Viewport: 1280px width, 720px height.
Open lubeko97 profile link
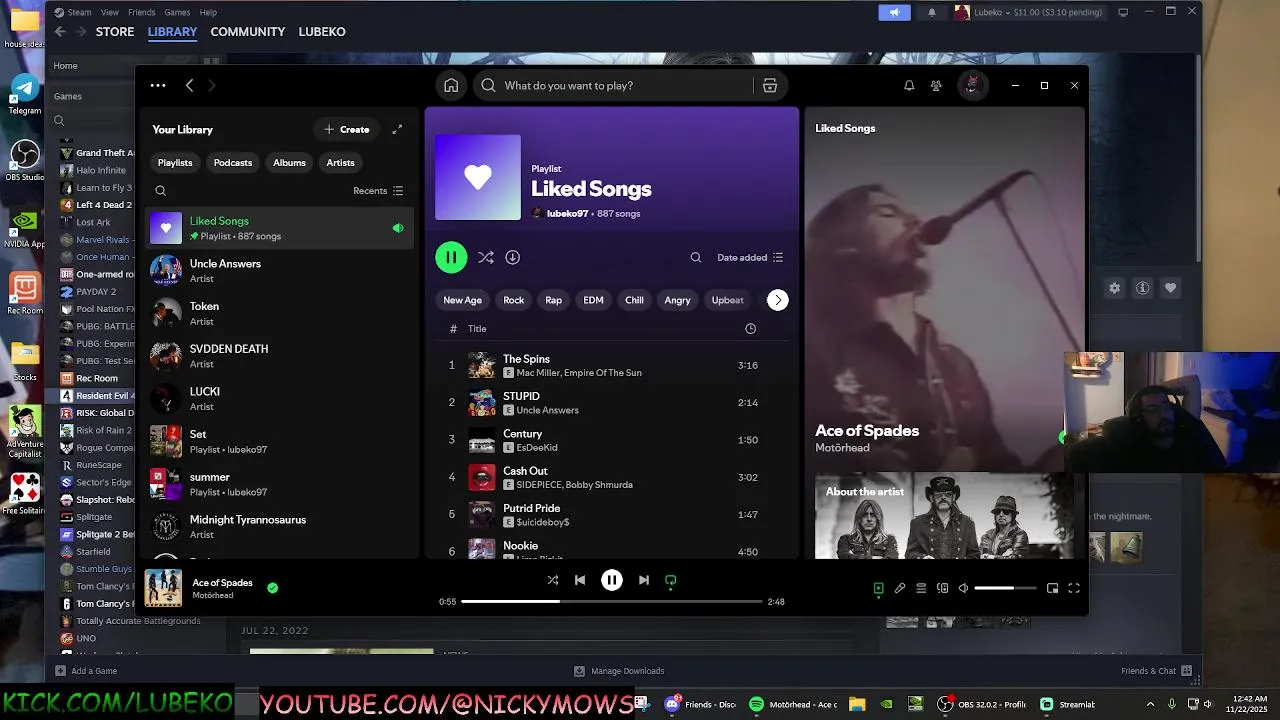[567, 214]
